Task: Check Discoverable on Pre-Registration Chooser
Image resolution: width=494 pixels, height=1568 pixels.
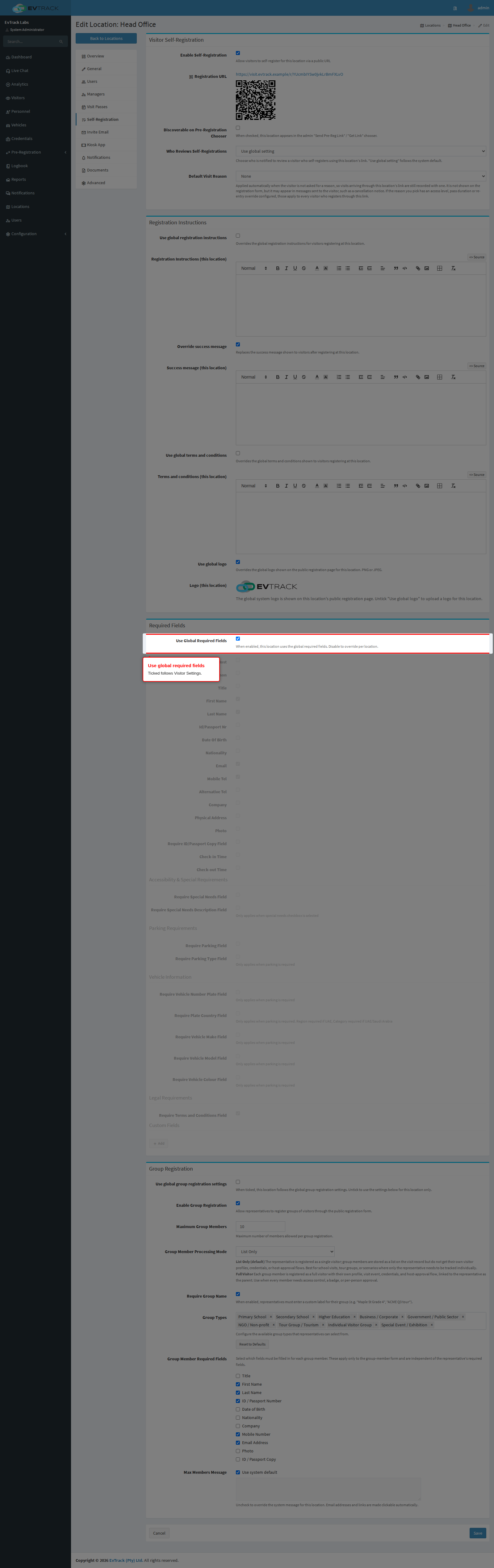Action: click(x=238, y=128)
